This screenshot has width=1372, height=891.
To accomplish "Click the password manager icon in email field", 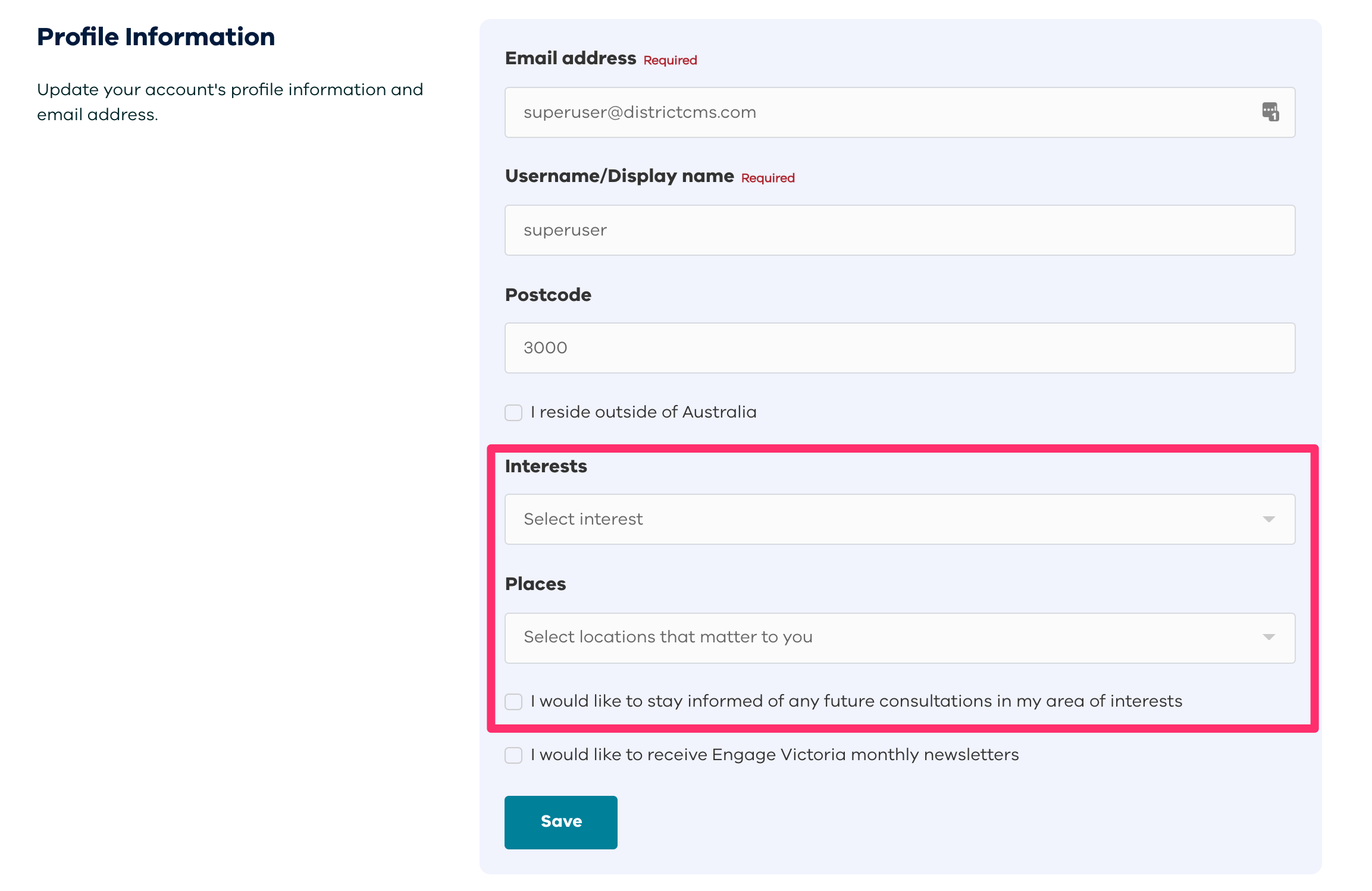I will point(1270,112).
